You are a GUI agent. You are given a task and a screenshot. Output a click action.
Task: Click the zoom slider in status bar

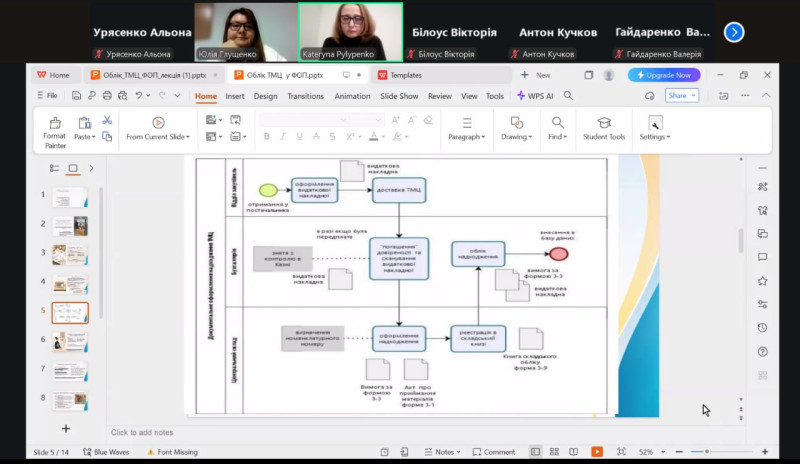coord(706,452)
